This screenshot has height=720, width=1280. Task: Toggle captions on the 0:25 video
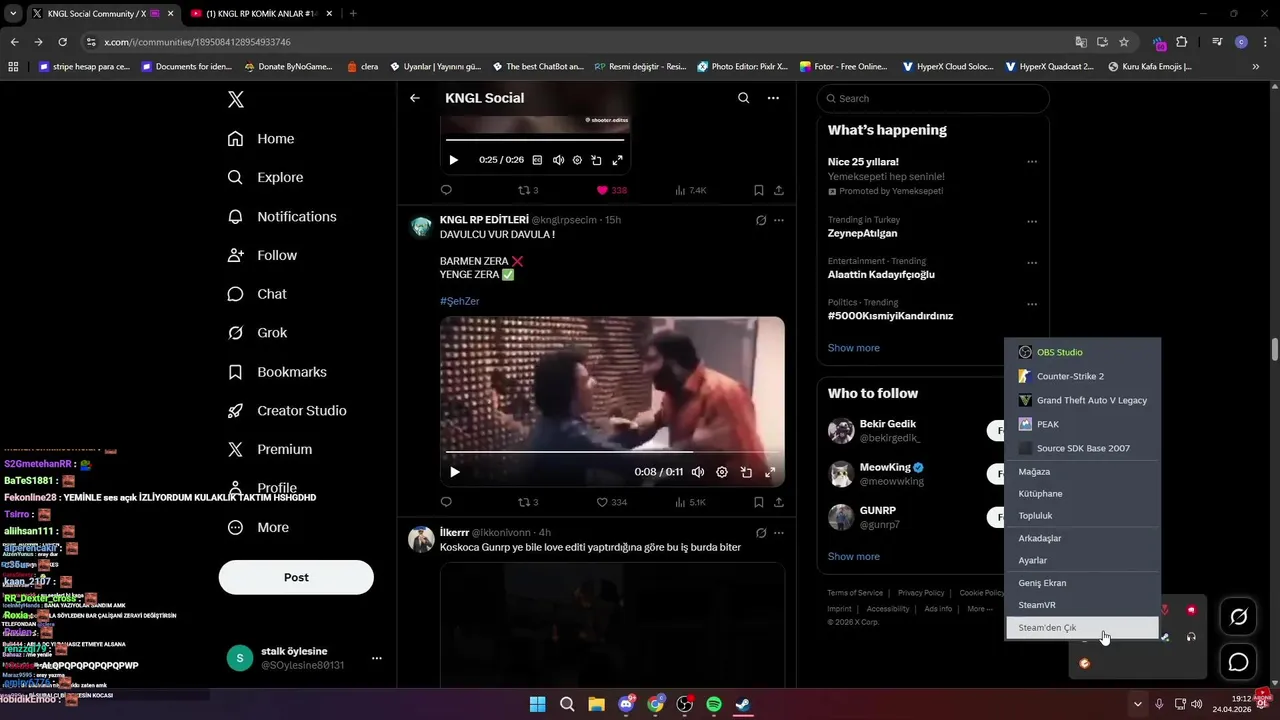click(537, 160)
